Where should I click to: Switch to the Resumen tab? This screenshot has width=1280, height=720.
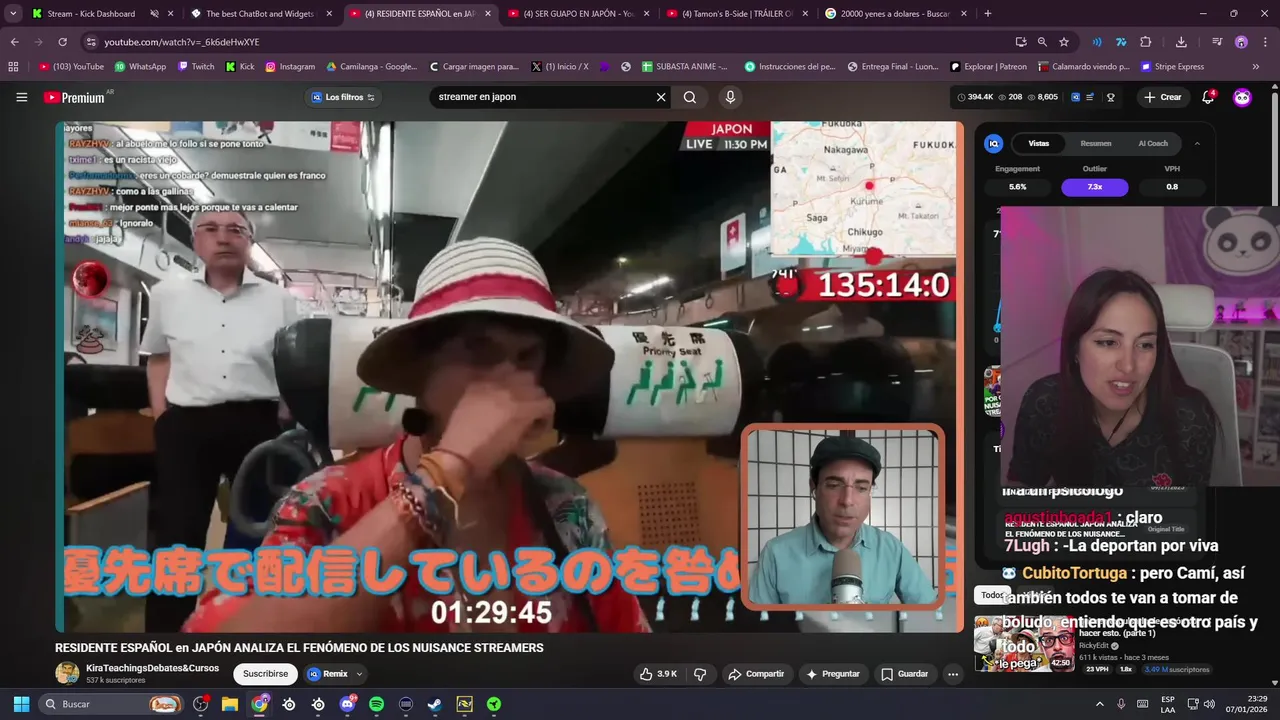[1096, 143]
